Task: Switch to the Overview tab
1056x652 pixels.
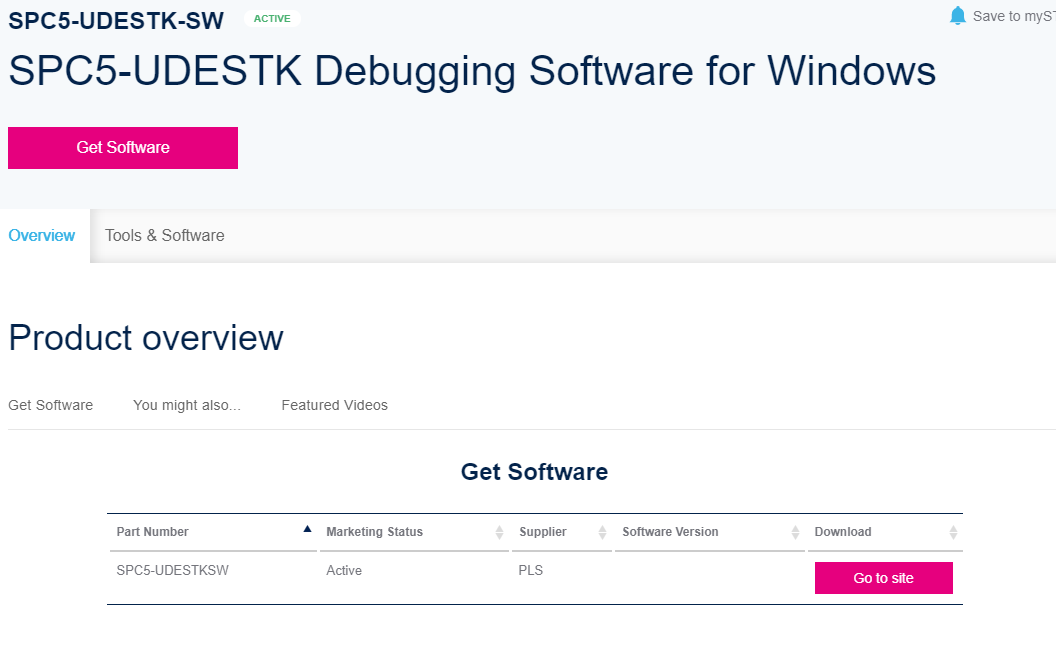Action: 42,235
